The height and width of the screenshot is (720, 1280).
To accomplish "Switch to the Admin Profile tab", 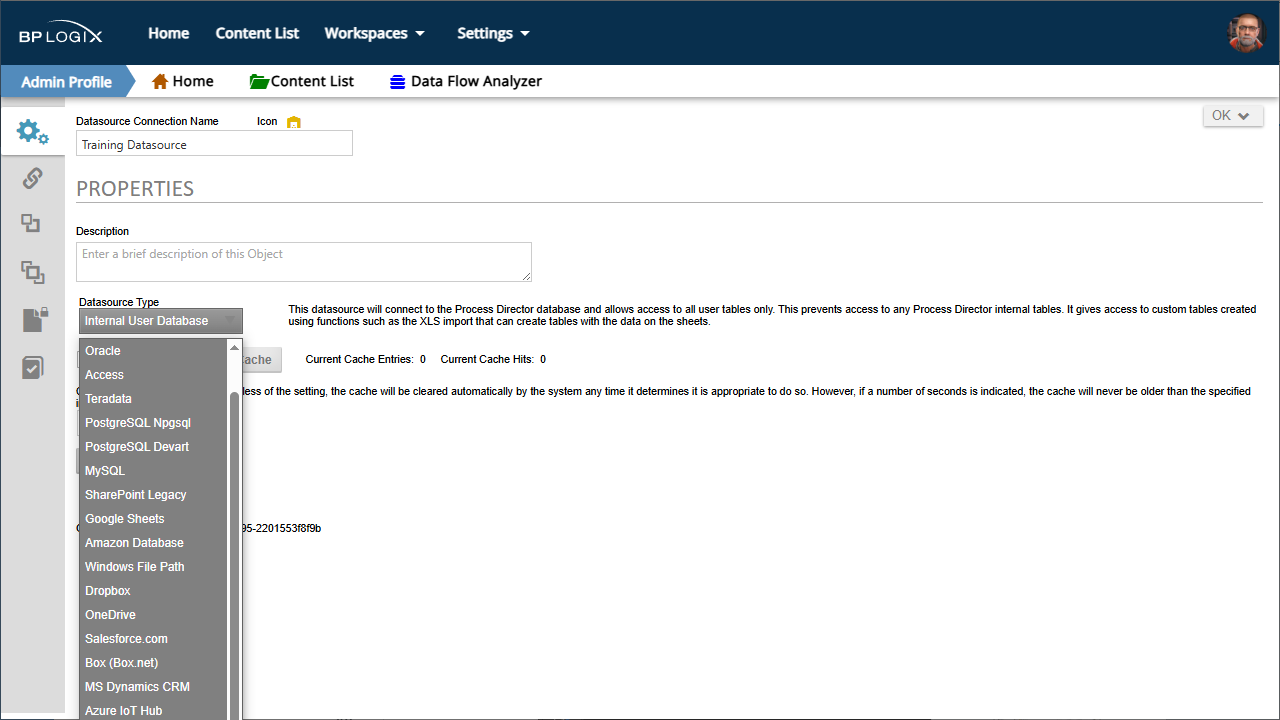I will click(66, 82).
